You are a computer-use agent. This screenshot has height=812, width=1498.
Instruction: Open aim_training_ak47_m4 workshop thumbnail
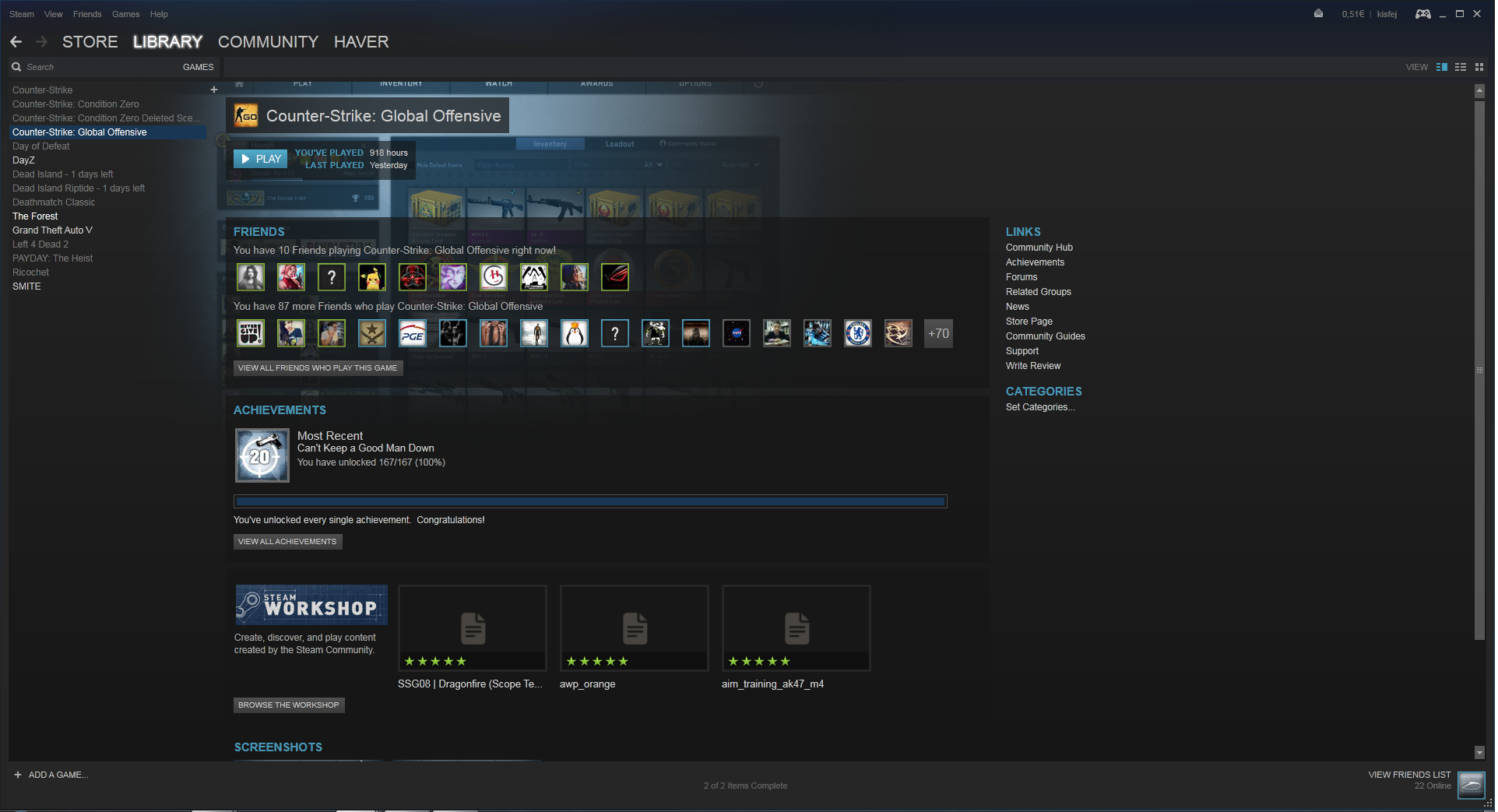pyautogui.click(x=796, y=627)
